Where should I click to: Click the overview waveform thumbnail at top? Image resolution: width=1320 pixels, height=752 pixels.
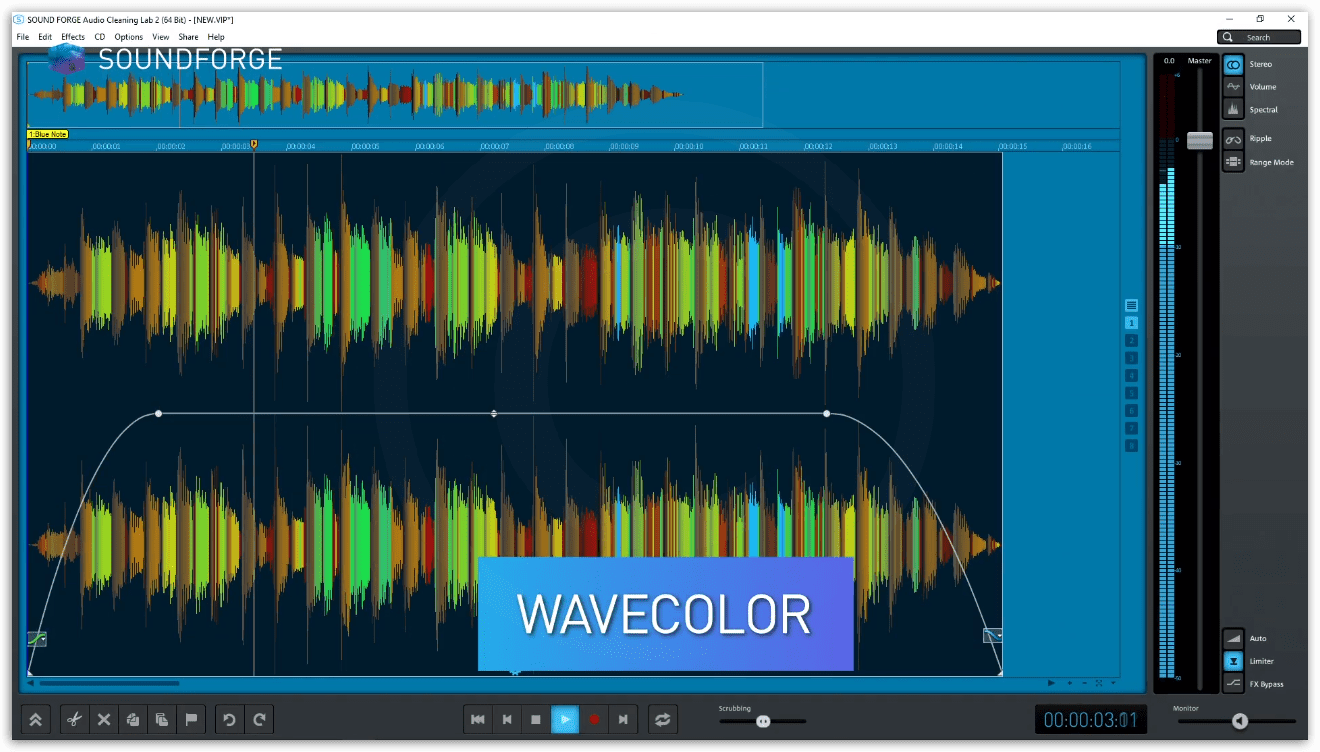click(395, 95)
